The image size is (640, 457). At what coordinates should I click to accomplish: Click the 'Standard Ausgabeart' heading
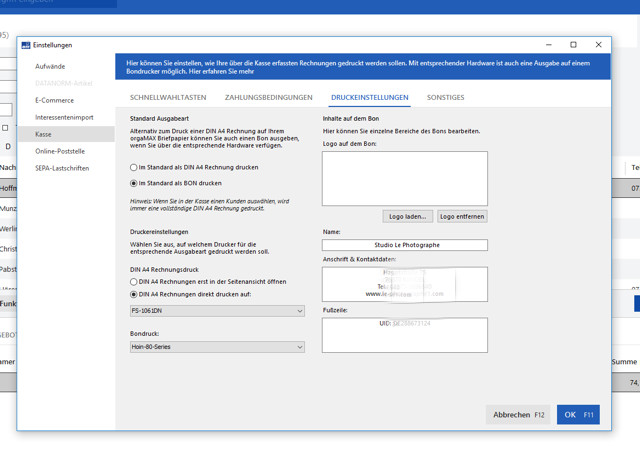pyautogui.click(x=159, y=118)
